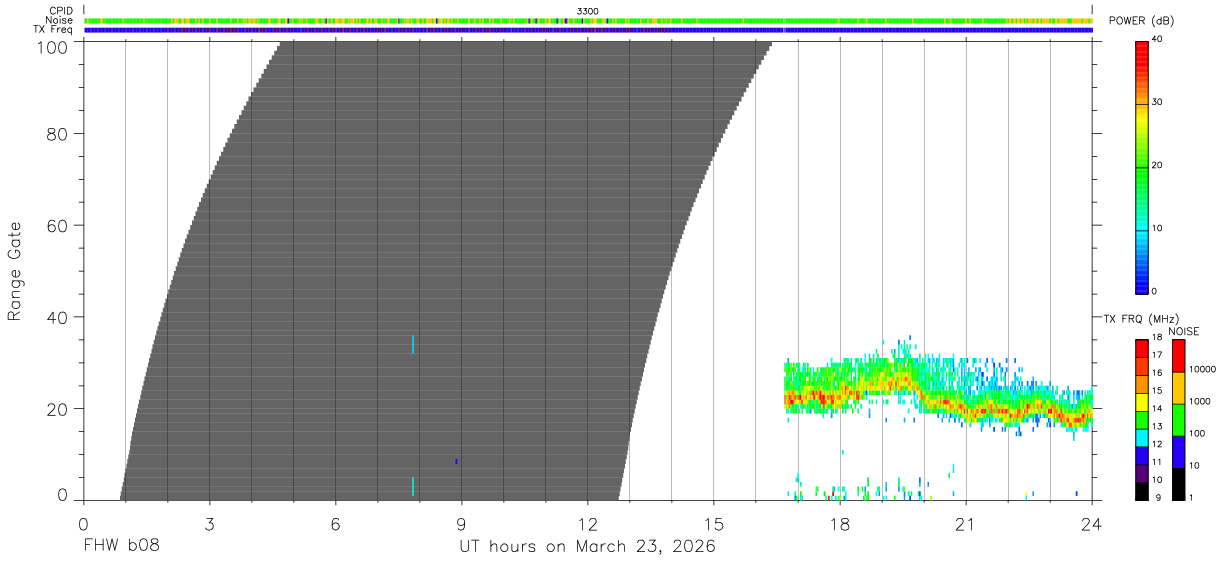Click the Range Gate axis title
The image size is (1228, 567).
point(15,271)
